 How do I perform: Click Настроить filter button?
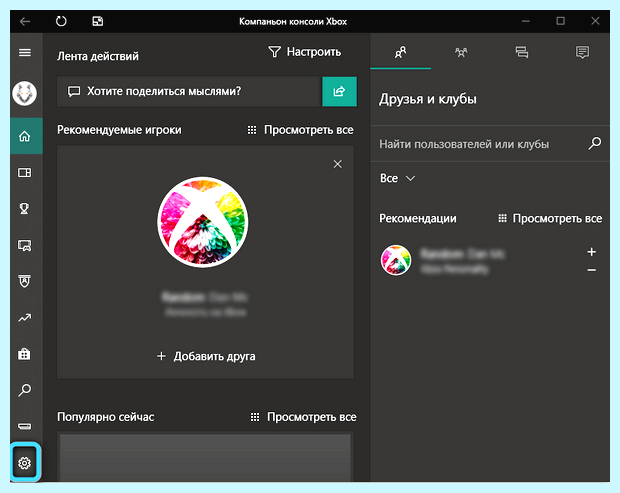point(304,52)
